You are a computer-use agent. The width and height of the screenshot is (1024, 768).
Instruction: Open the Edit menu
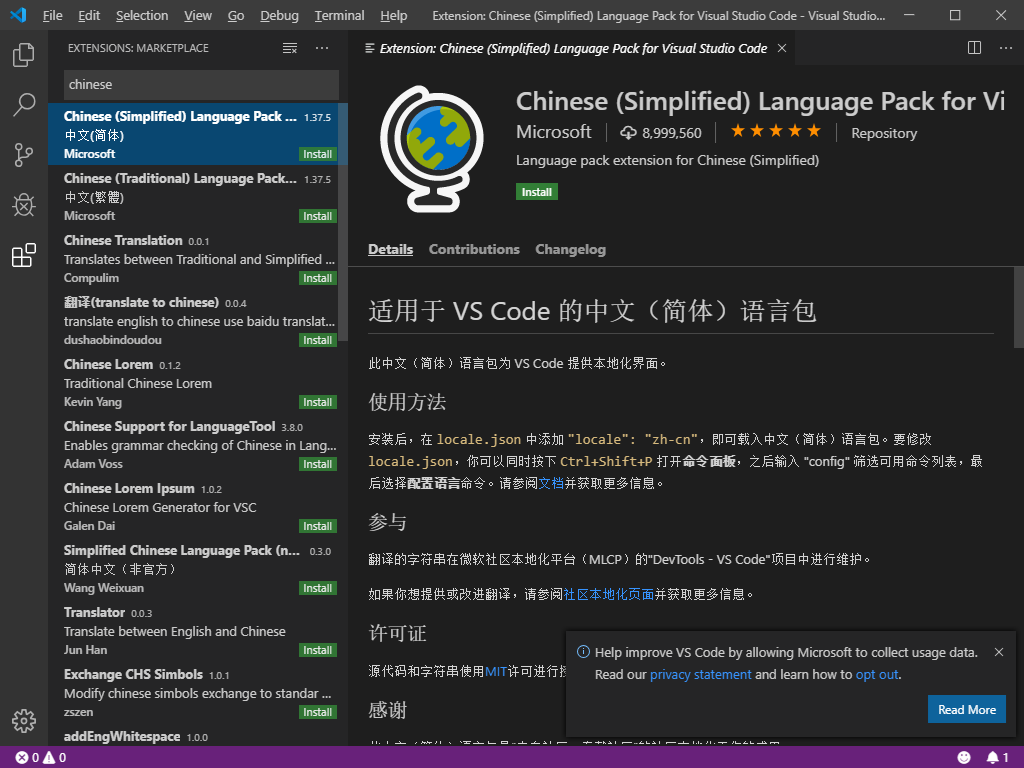coord(89,16)
